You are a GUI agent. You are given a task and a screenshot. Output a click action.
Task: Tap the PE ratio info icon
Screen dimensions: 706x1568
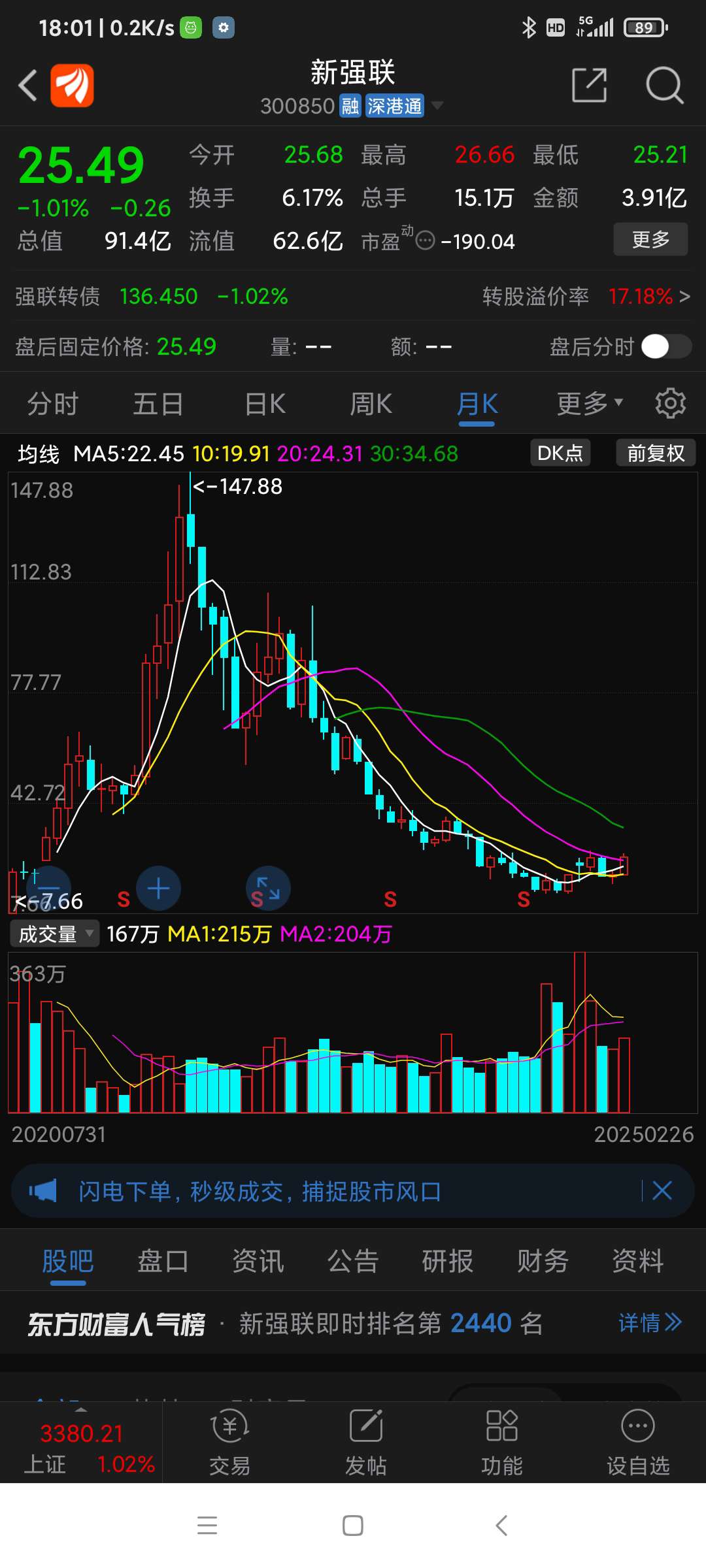[425, 240]
